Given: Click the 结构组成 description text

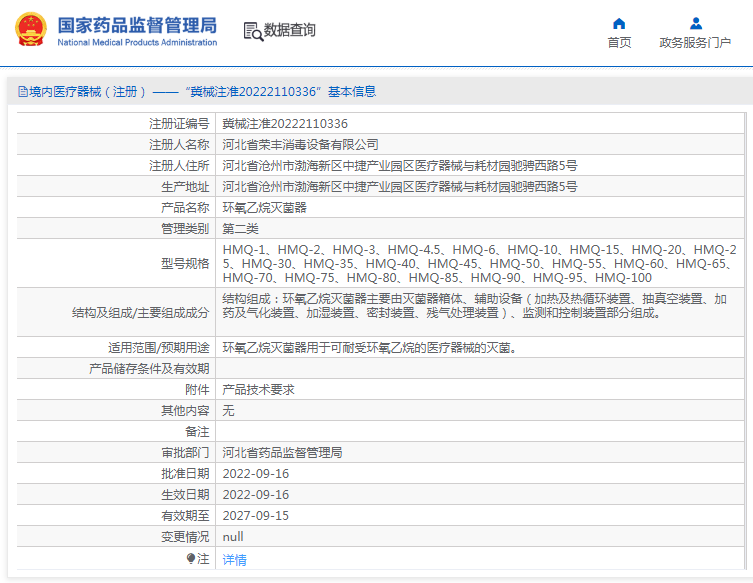Looking at the screenshot, I should pos(474,306).
